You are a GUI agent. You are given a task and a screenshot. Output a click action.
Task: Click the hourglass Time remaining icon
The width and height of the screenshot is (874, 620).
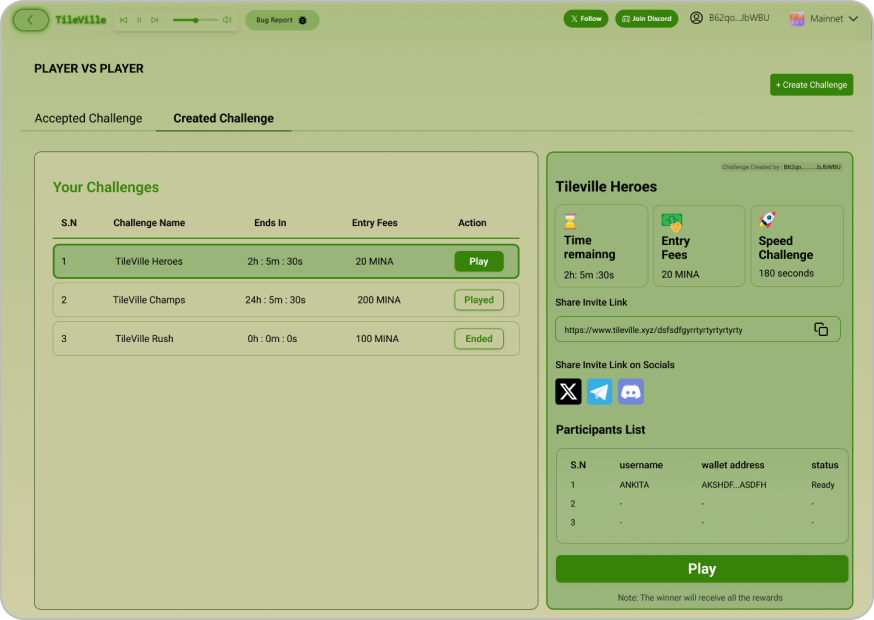pyautogui.click(x=570, y=221)
